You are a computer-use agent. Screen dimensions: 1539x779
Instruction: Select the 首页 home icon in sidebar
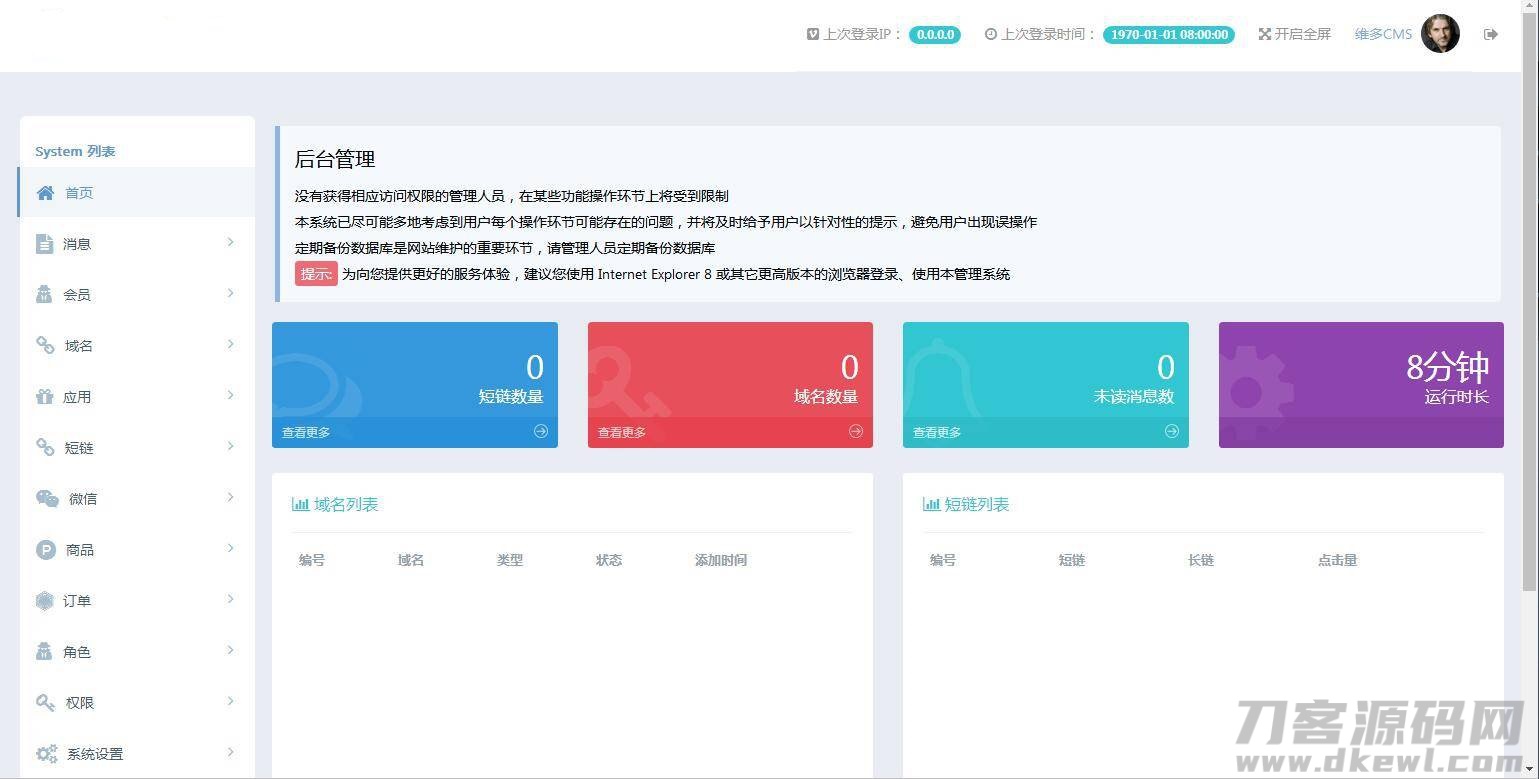(x=45, y=192)
